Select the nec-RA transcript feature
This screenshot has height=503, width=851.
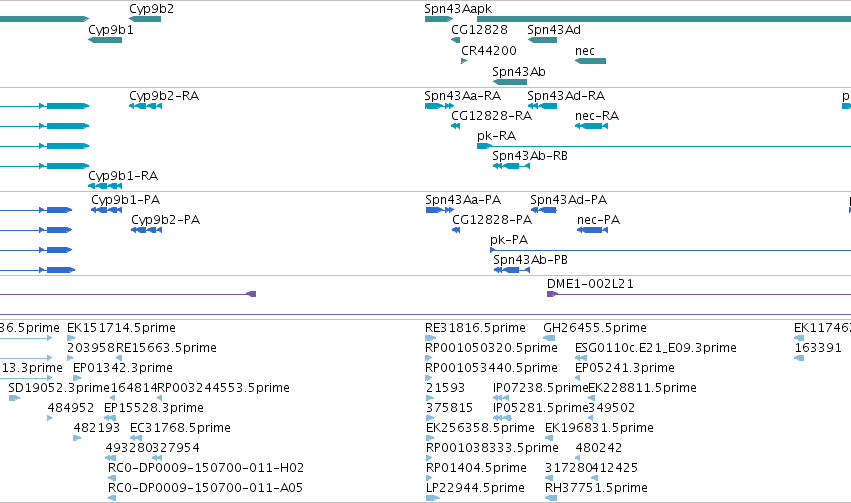point(591,126)
